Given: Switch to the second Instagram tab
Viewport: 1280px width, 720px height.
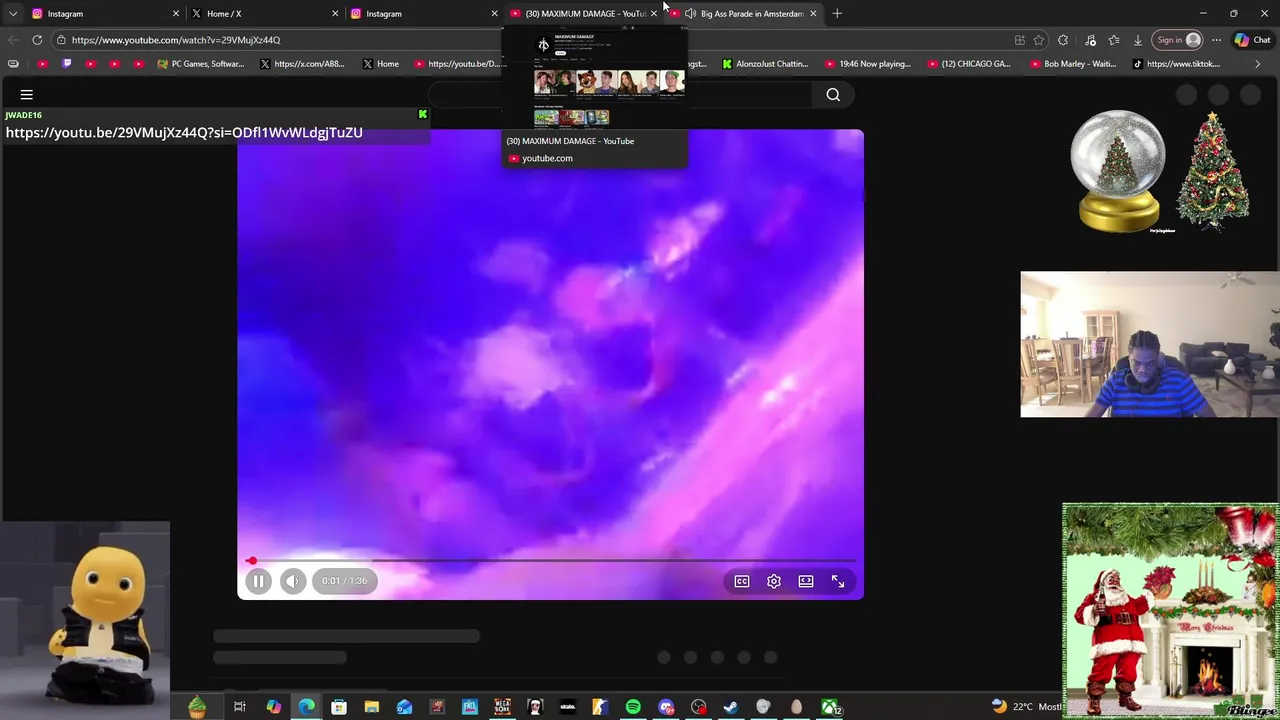Looking at the screenshot, I should (x=423, y=14).
